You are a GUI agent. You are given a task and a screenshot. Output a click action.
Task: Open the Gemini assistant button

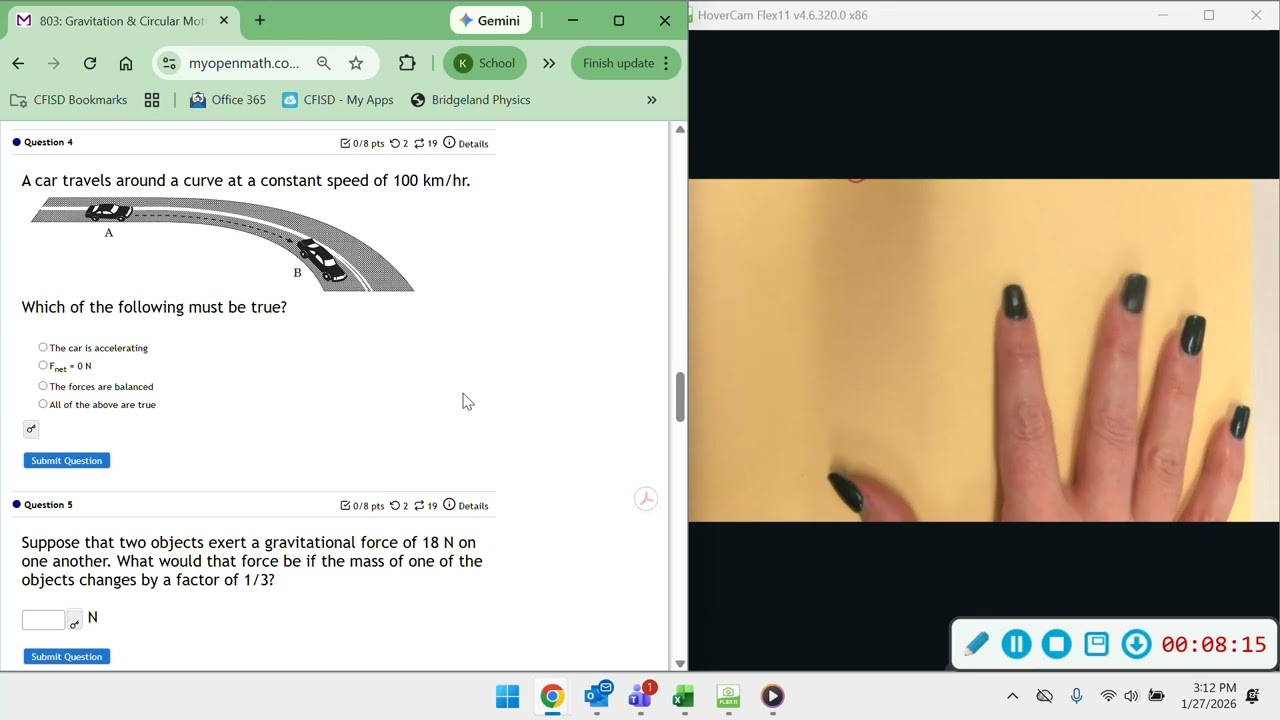click(490, 20)
